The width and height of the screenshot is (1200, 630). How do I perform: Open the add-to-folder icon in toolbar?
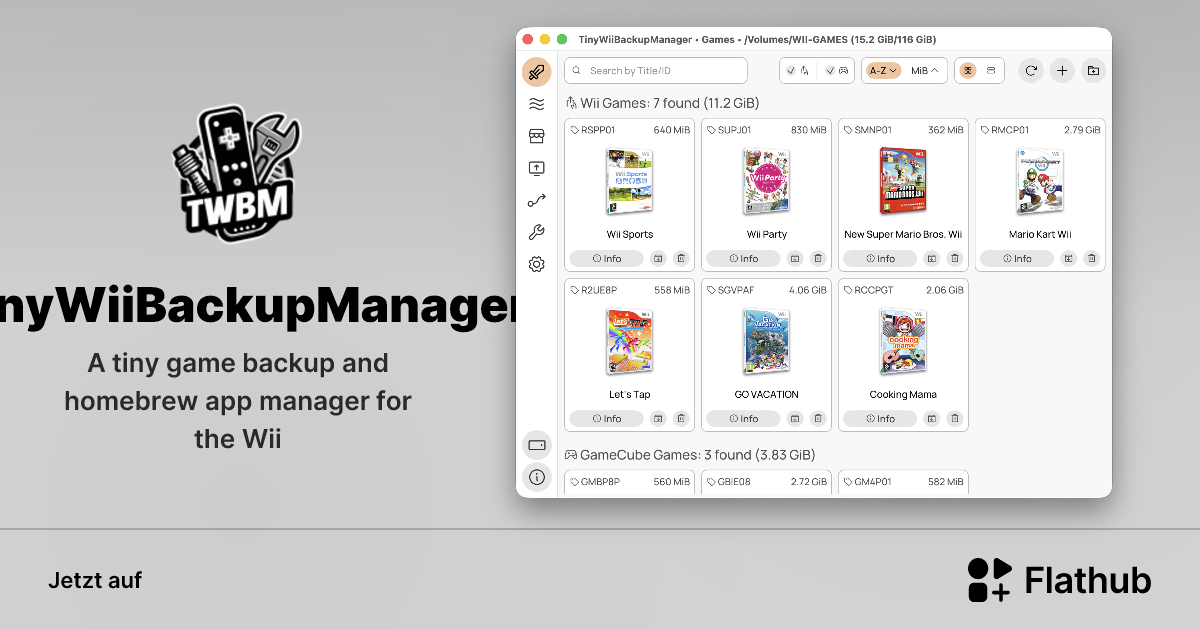point(1092,71)
